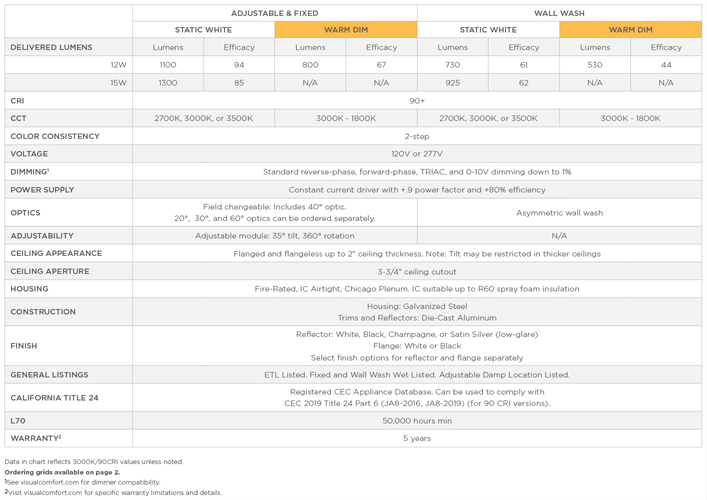Click the DIMMING row label

30,172
